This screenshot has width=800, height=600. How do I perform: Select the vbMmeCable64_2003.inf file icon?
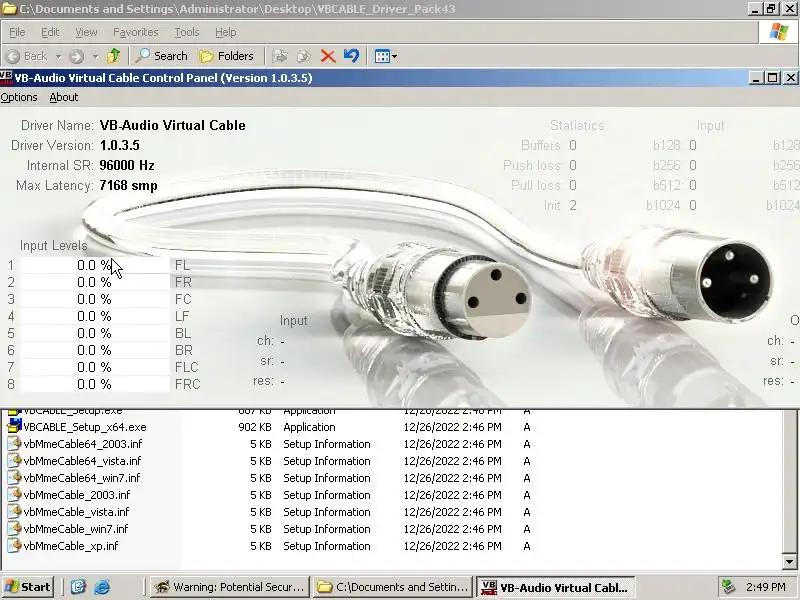click(15, 443)
